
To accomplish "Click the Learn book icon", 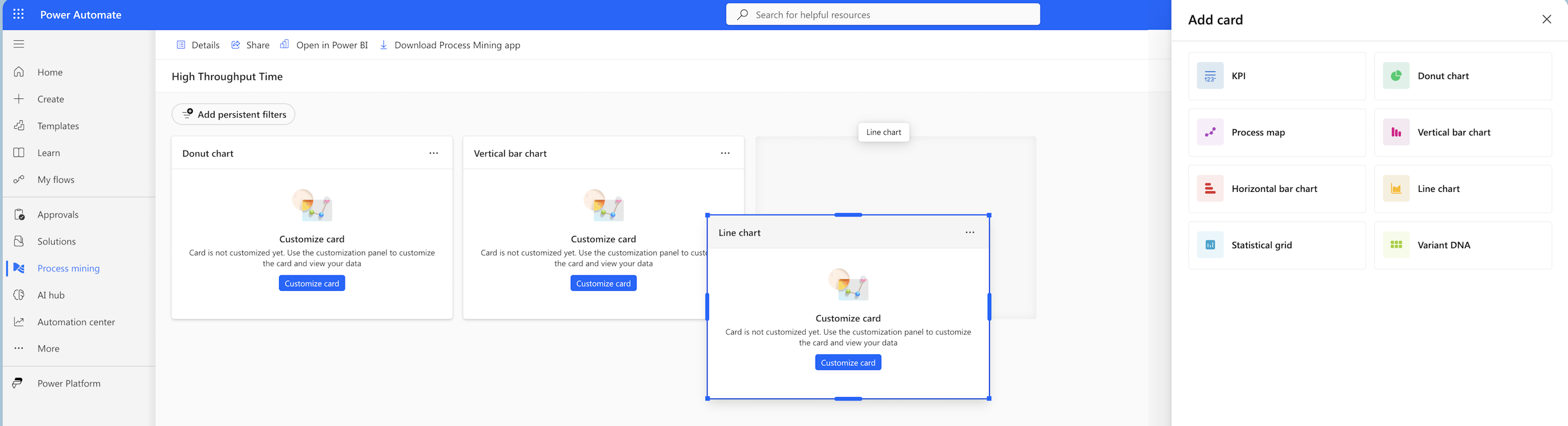I will pyautogui.click(x=19, y=153).
